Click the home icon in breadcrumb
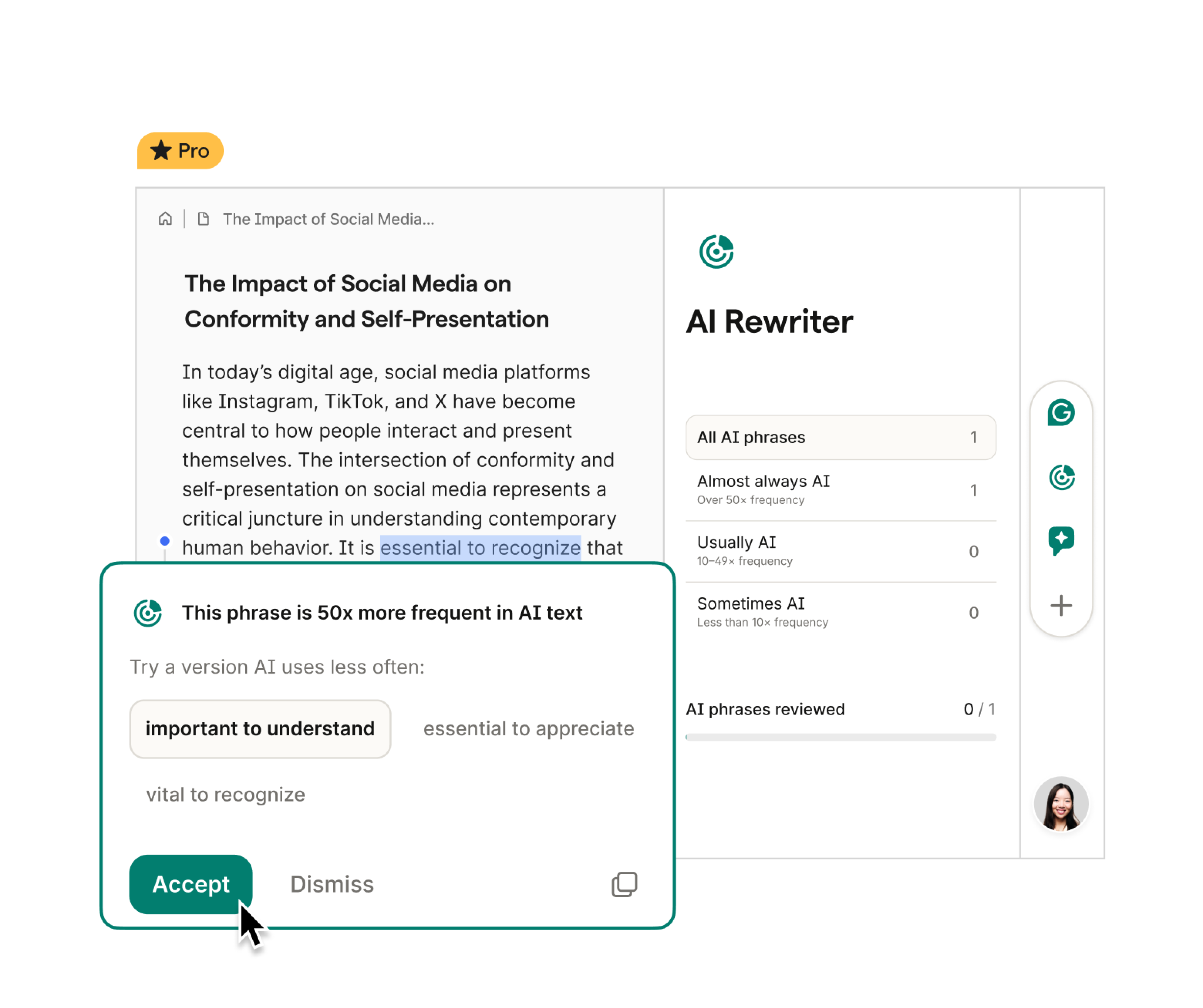1203x1008 pixels. coord(165,219)
